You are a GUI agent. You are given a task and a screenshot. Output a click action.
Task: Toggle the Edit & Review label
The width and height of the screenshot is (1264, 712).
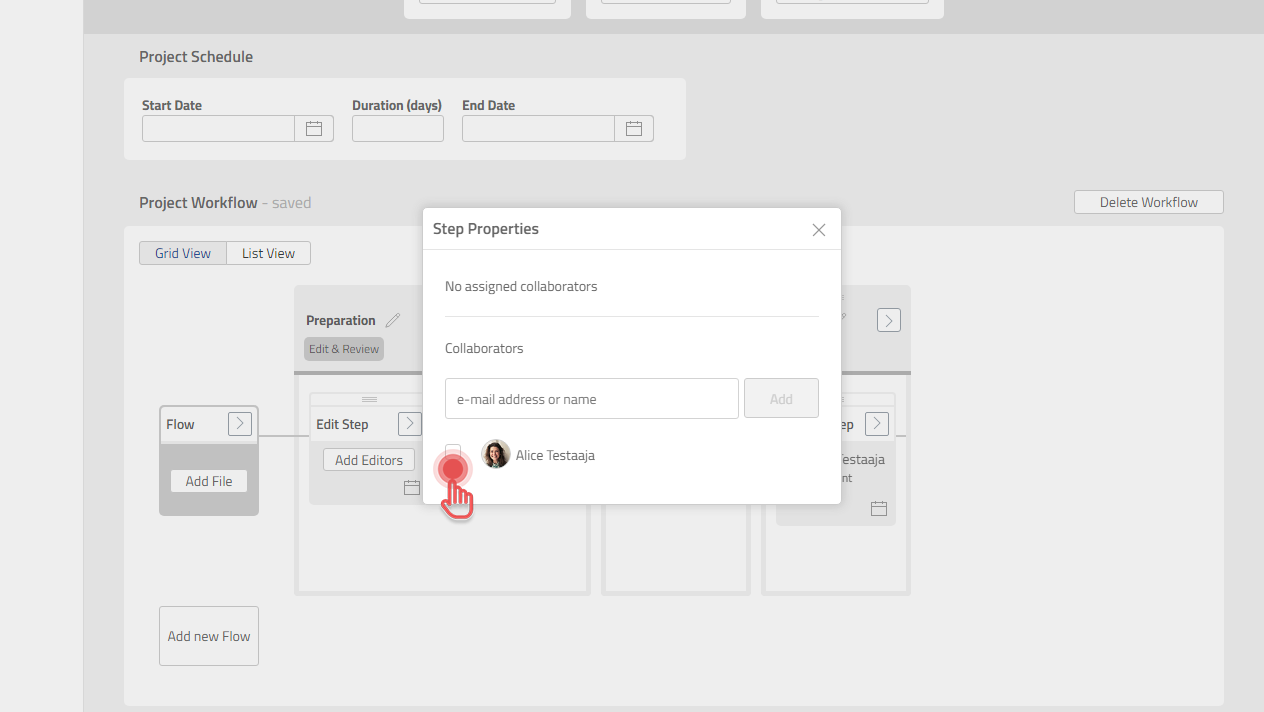[343, 349]
